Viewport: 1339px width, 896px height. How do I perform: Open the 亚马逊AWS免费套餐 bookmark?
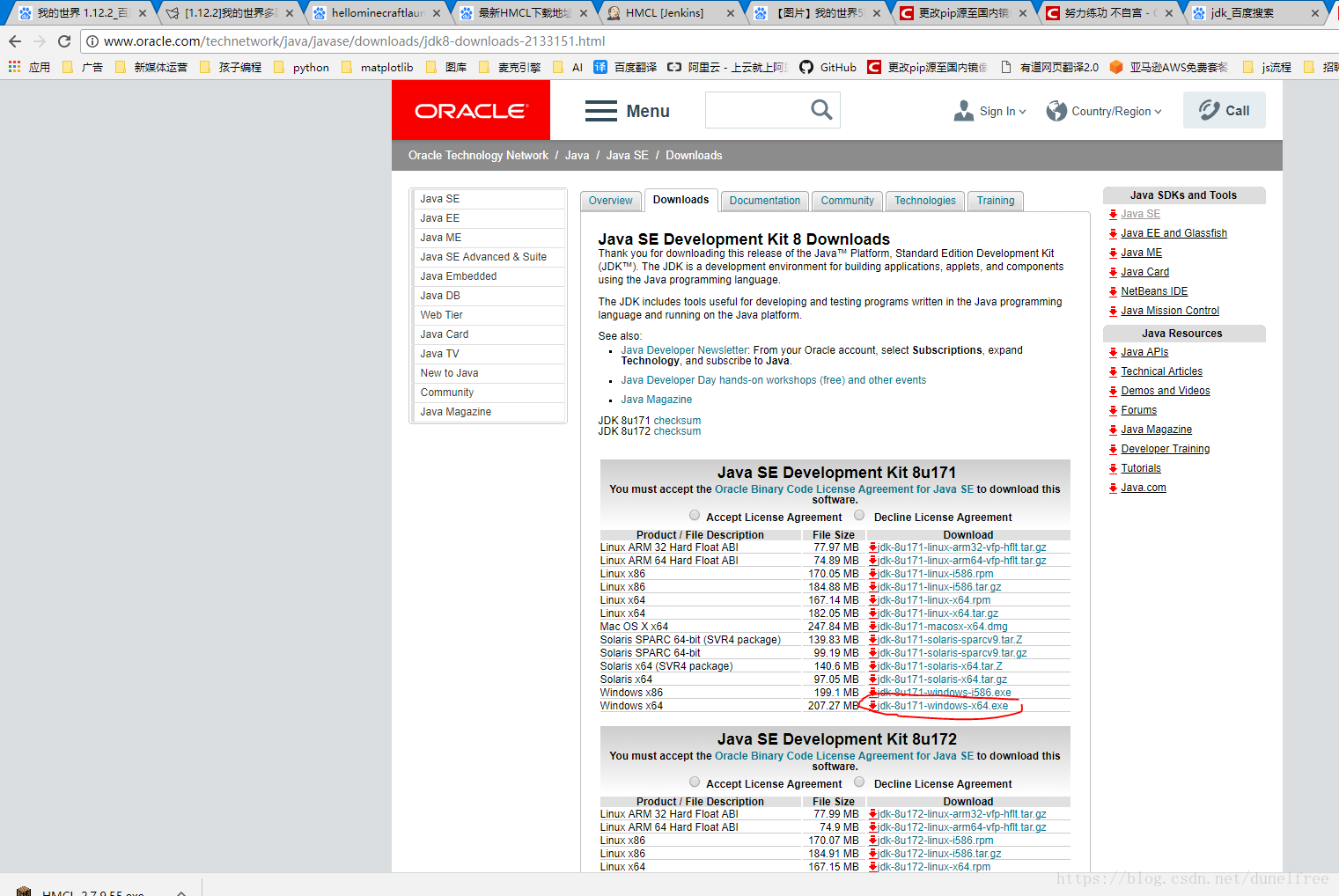coord(1168,67)
